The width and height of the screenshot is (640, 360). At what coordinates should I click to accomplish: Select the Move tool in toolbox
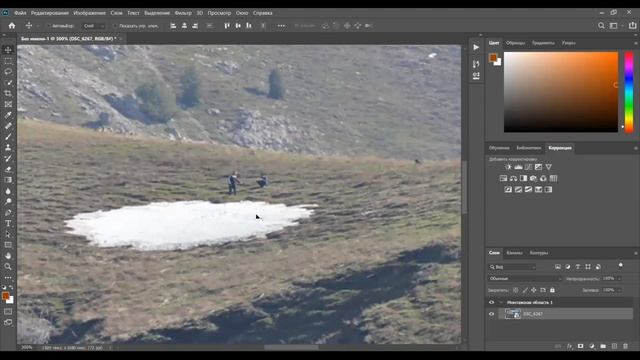(8, 50)
